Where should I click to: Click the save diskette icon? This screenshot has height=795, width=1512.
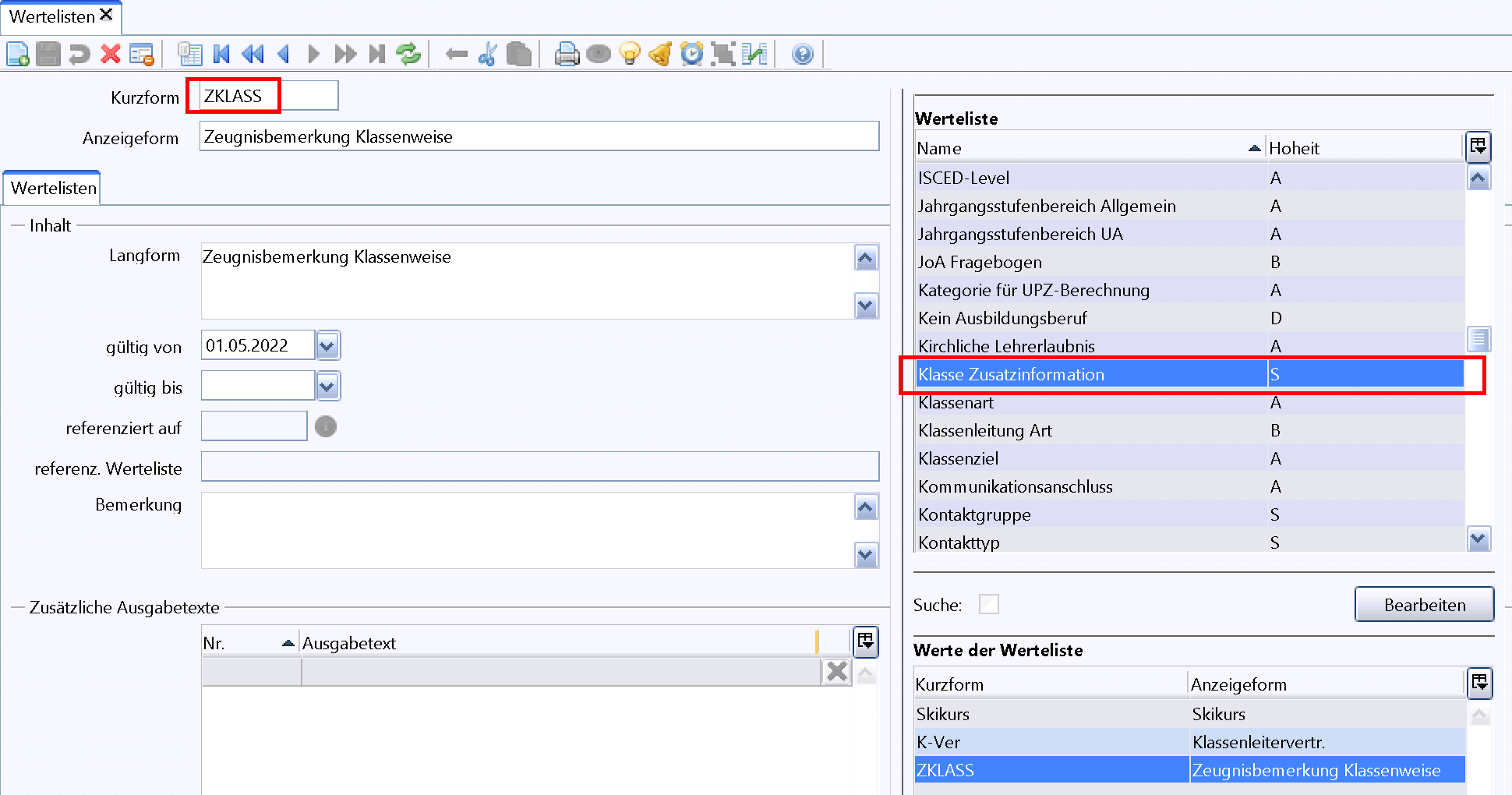(48, 54)
